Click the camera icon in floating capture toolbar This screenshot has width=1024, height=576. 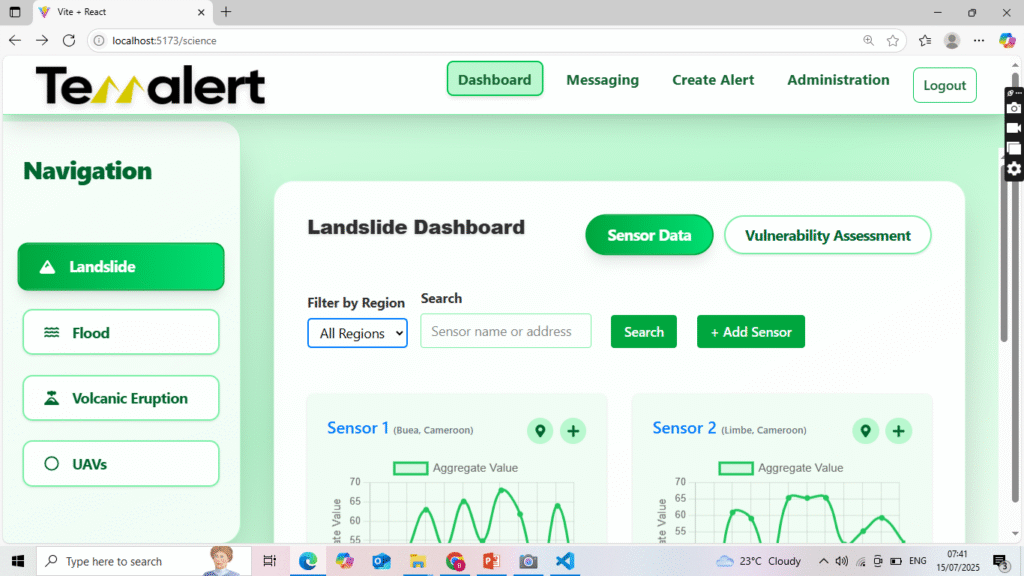point(1014,108)
